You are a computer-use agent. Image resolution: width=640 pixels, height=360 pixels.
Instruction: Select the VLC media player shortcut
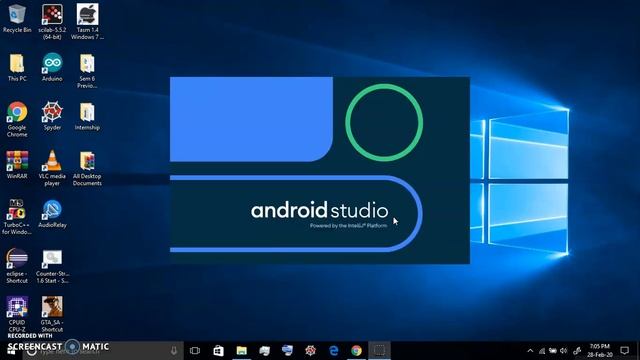(x=52, y=168)
